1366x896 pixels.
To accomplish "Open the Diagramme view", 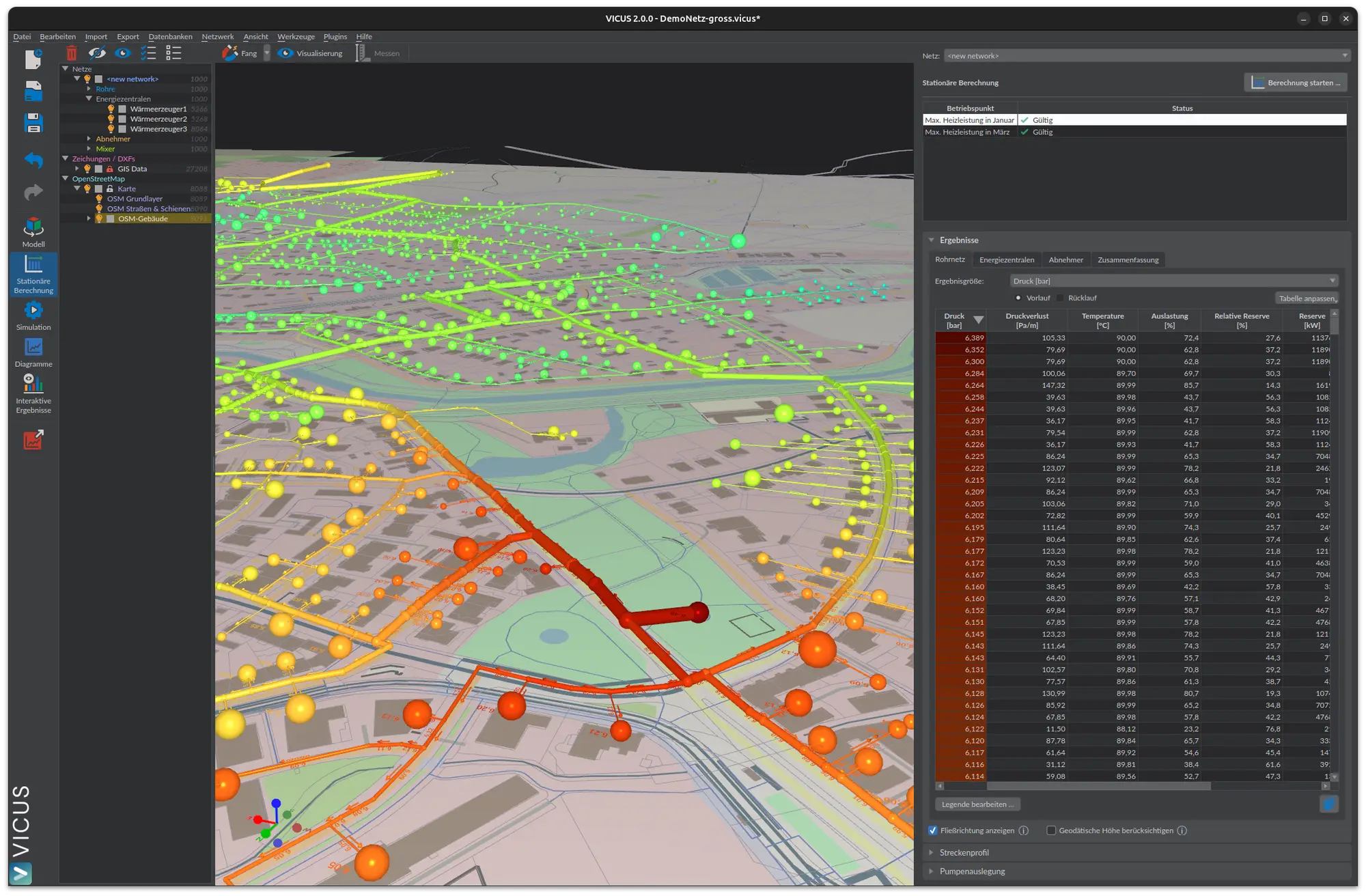I will click(33, 353).
